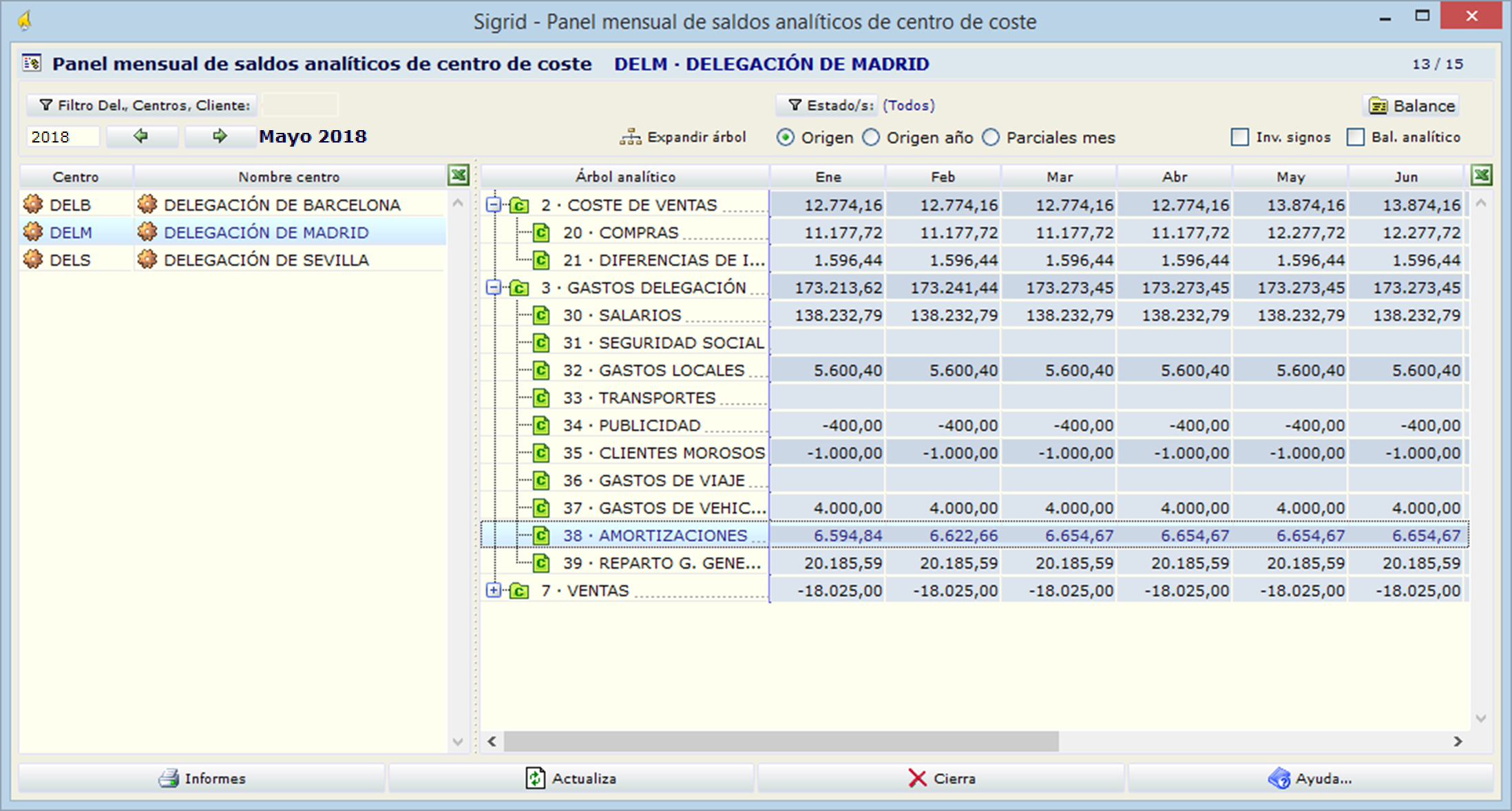Click the Árbol analítico column header
Screen dimensions: 1512x811
tap(625, 177)
